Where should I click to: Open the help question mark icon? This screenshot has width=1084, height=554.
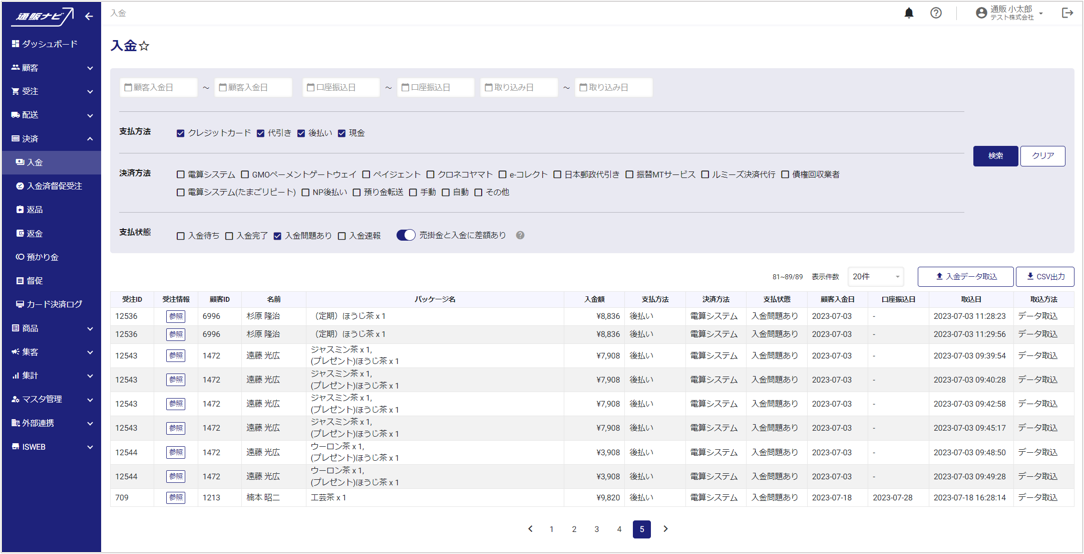[x=936, y=13]
